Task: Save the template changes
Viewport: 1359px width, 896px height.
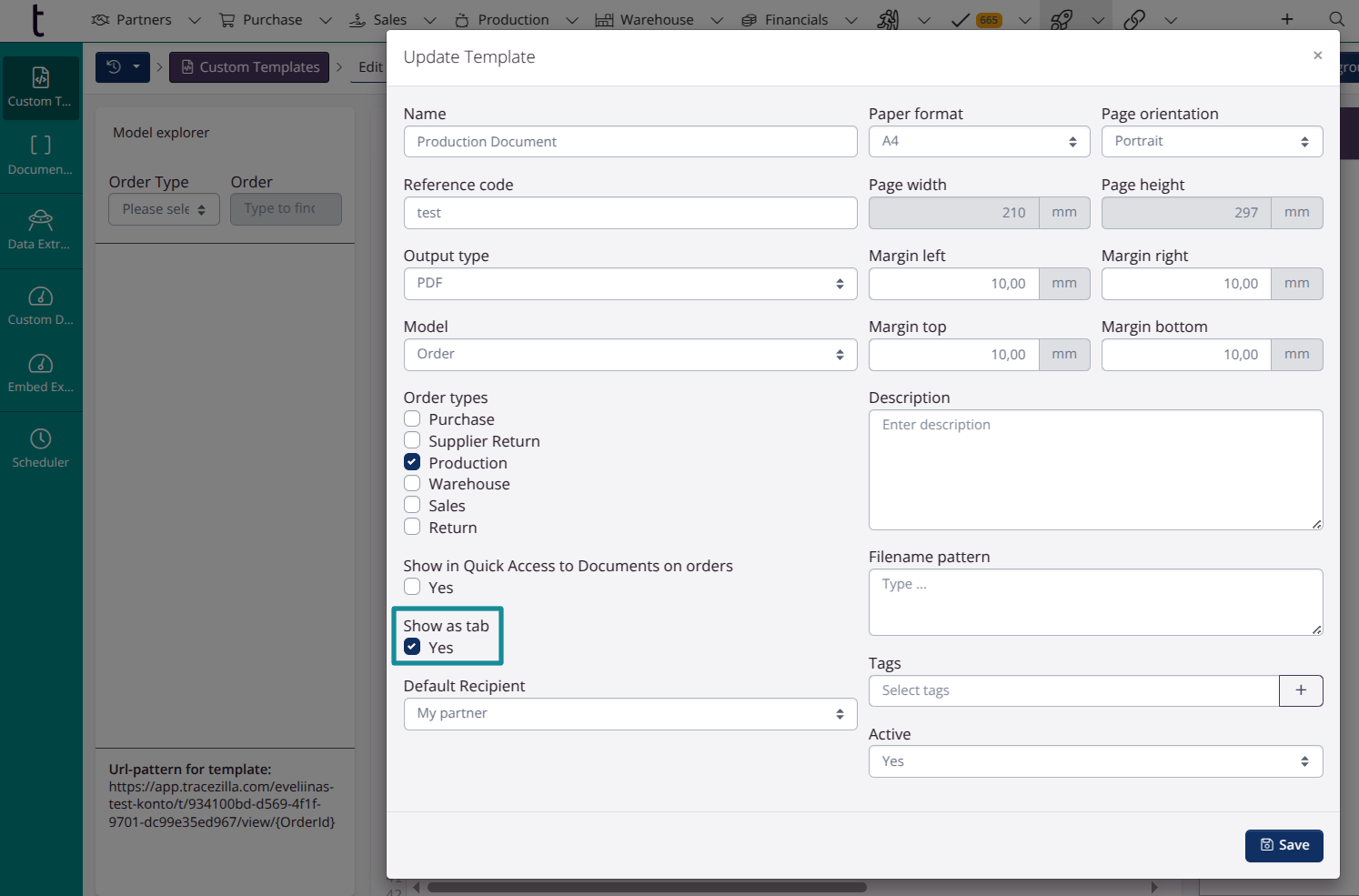Action: [1283, 845]
